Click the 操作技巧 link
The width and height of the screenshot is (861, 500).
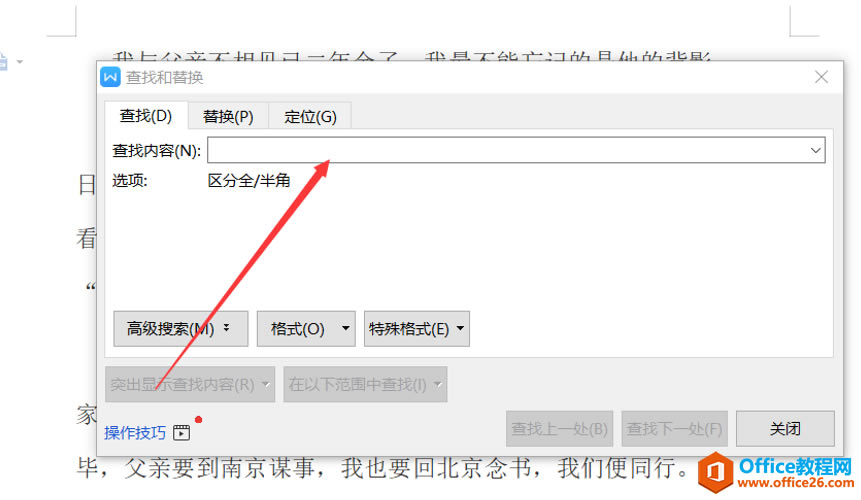[135, 432]
